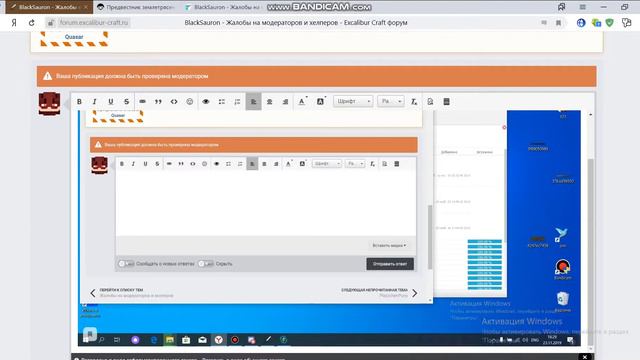Align text right in the outer editor toolbar
Screen dimensions: 640x360
(285, 102)
